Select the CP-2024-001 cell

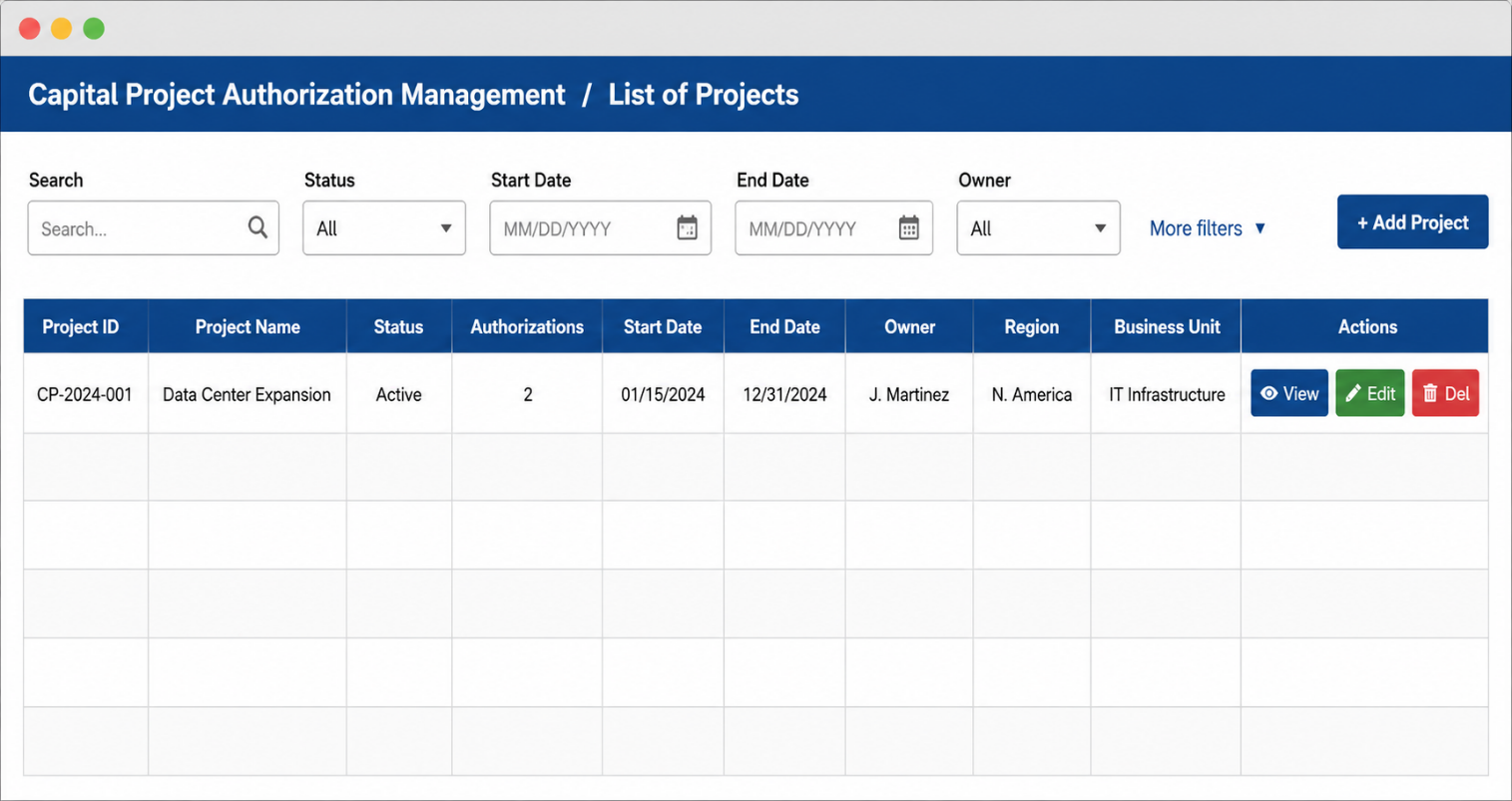pyautogui.click(x=86, y=394)
